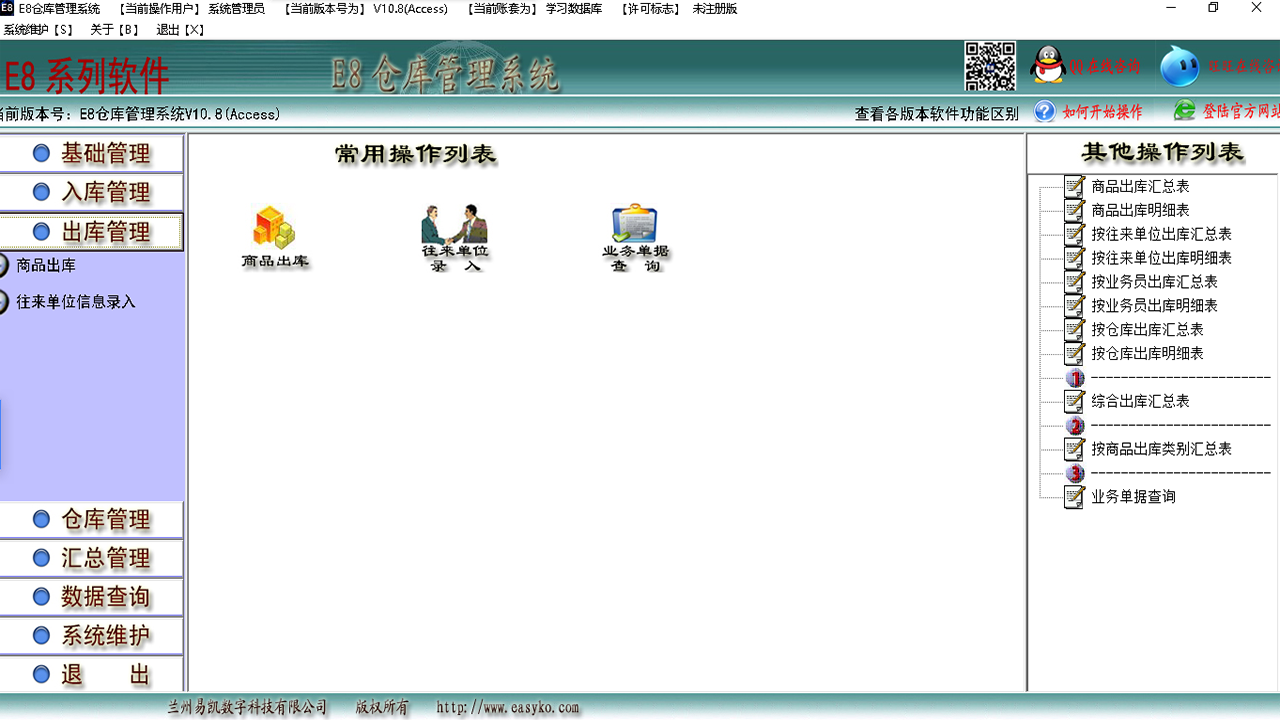Click the QQ online customer service icon
This screenshot has width=1280, height=720.
1048,66
